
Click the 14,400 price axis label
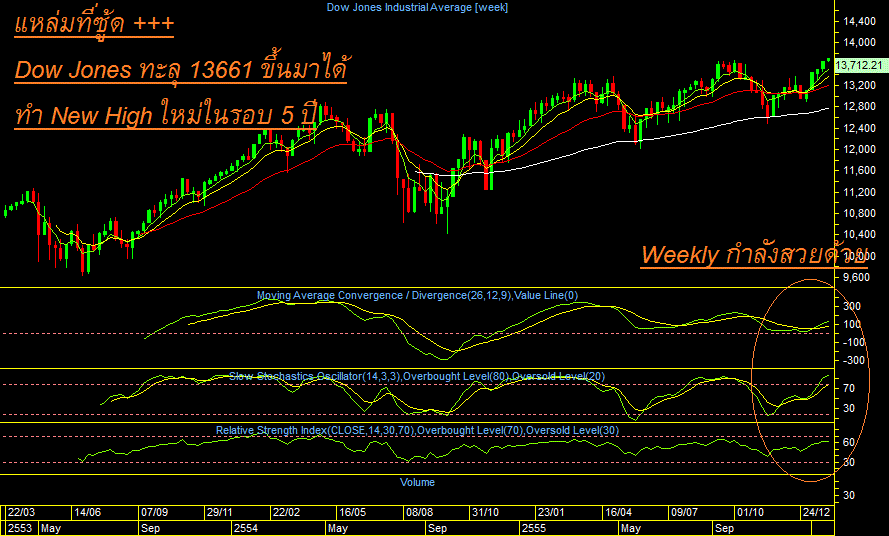click(x=860, y=22)
